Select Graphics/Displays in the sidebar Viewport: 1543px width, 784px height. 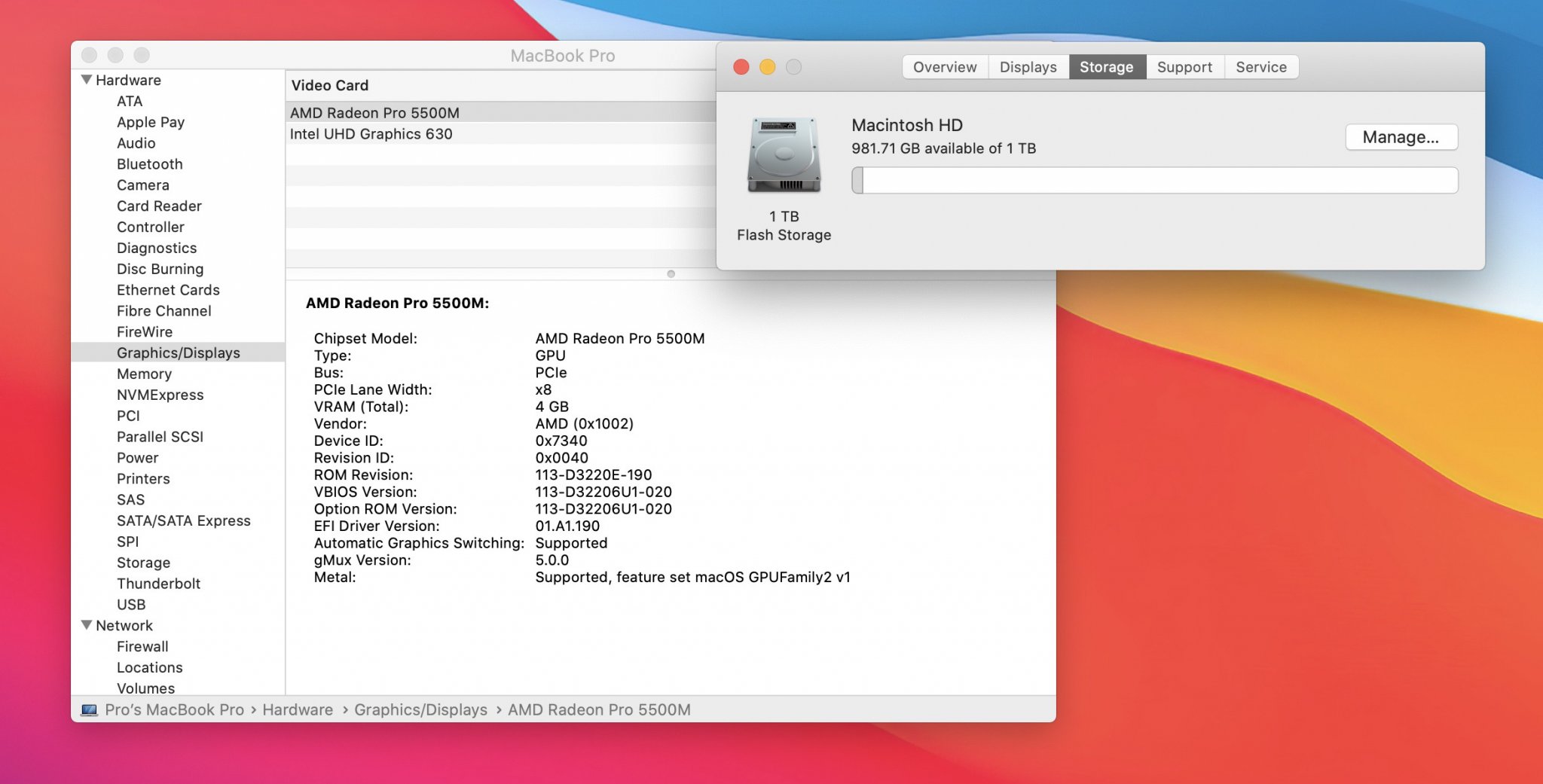(x=179, y=352)
